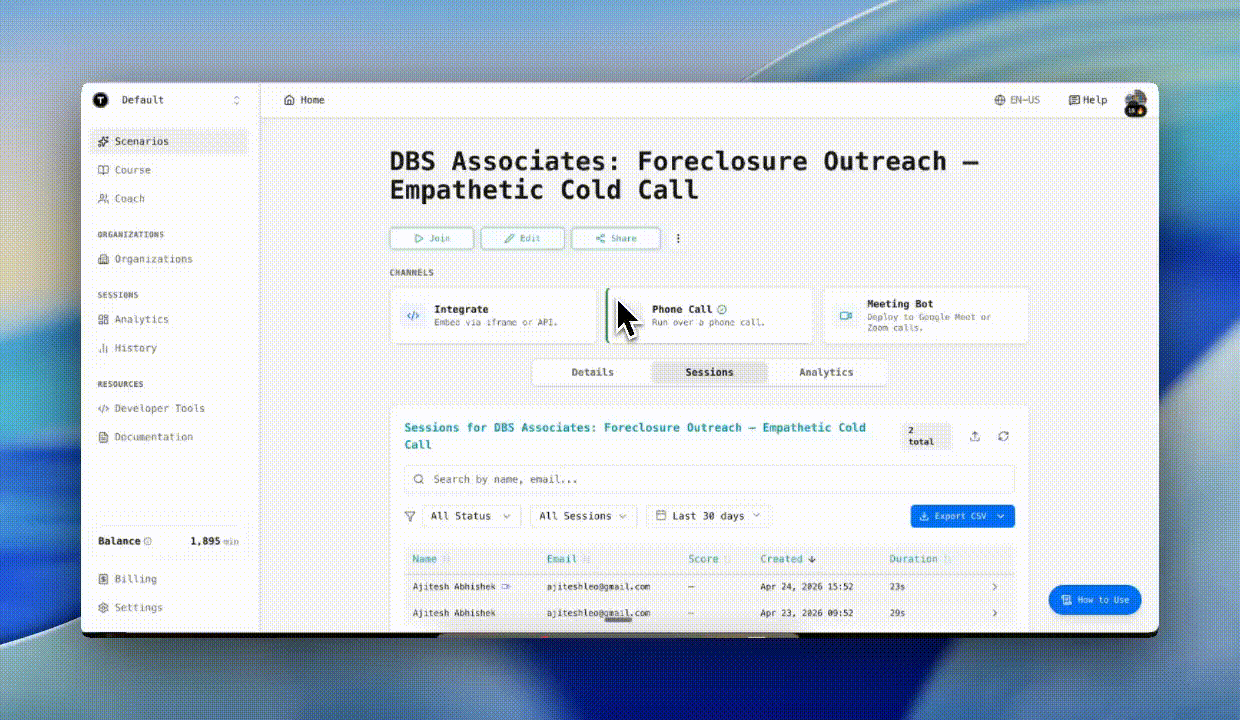Click the "29s" duration cell

tap(897, 612)
